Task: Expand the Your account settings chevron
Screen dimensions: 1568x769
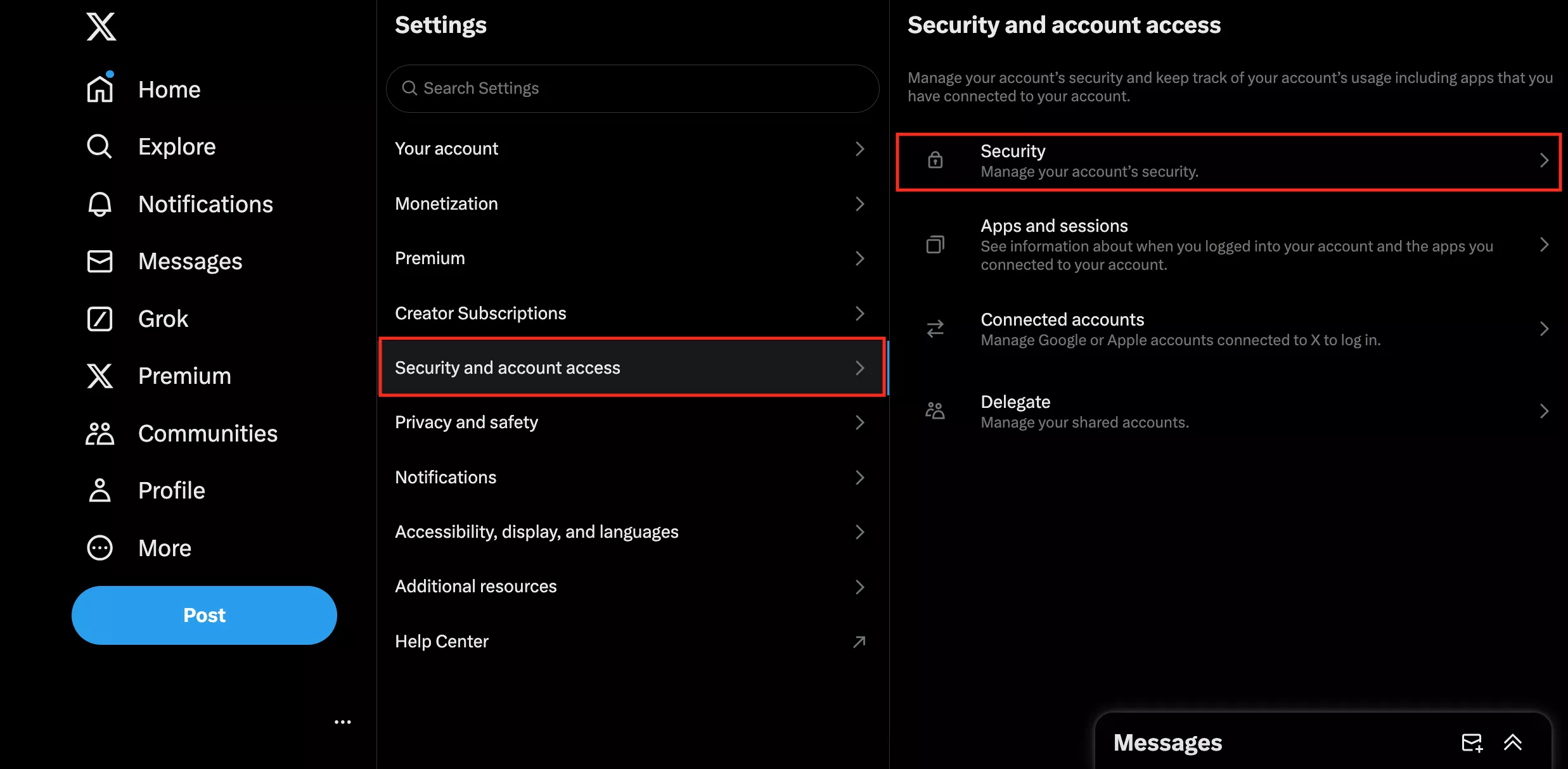Action: pos(859,149)
